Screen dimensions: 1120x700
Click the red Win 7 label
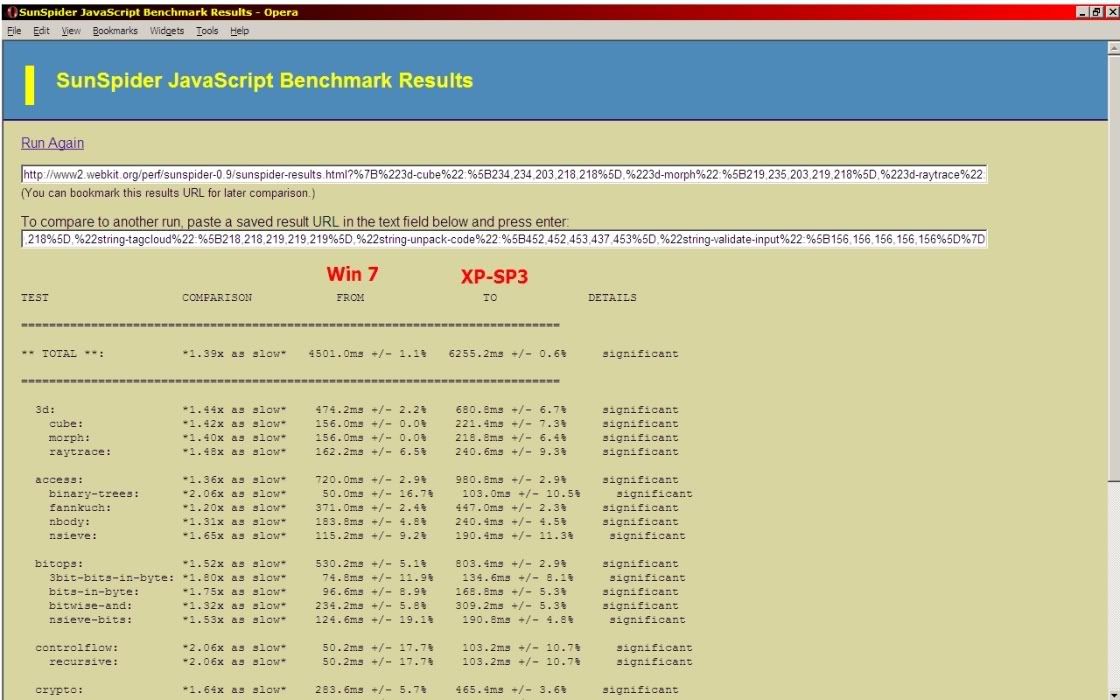(x=352, y=273)
